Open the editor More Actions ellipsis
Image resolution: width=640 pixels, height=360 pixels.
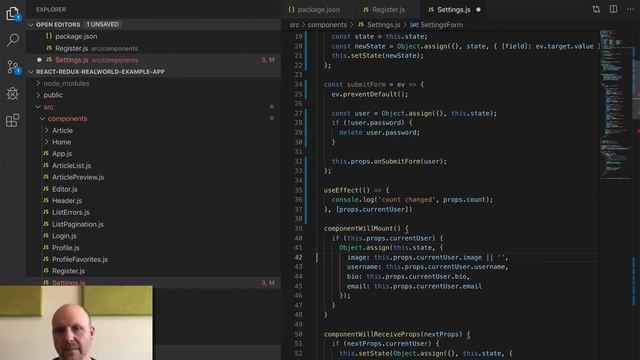pos(630,9)
